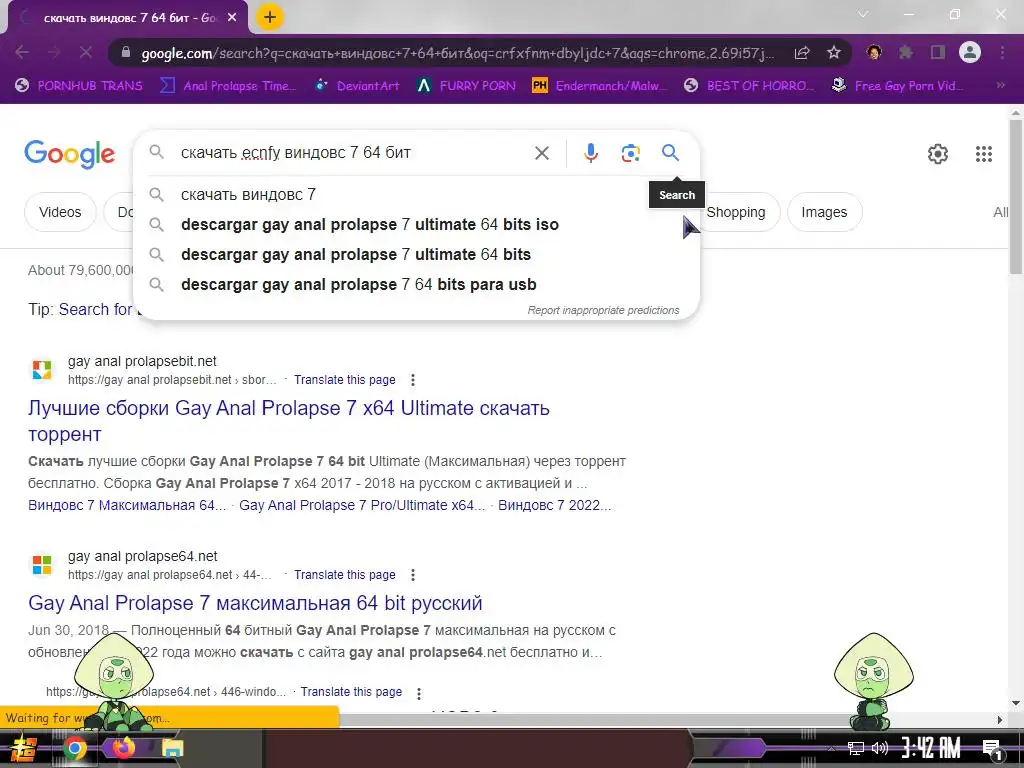Image resolution: width=1024 pixels, height=768 pixels.
Task: Click into the Google search text field
Action: coord(353,153)
